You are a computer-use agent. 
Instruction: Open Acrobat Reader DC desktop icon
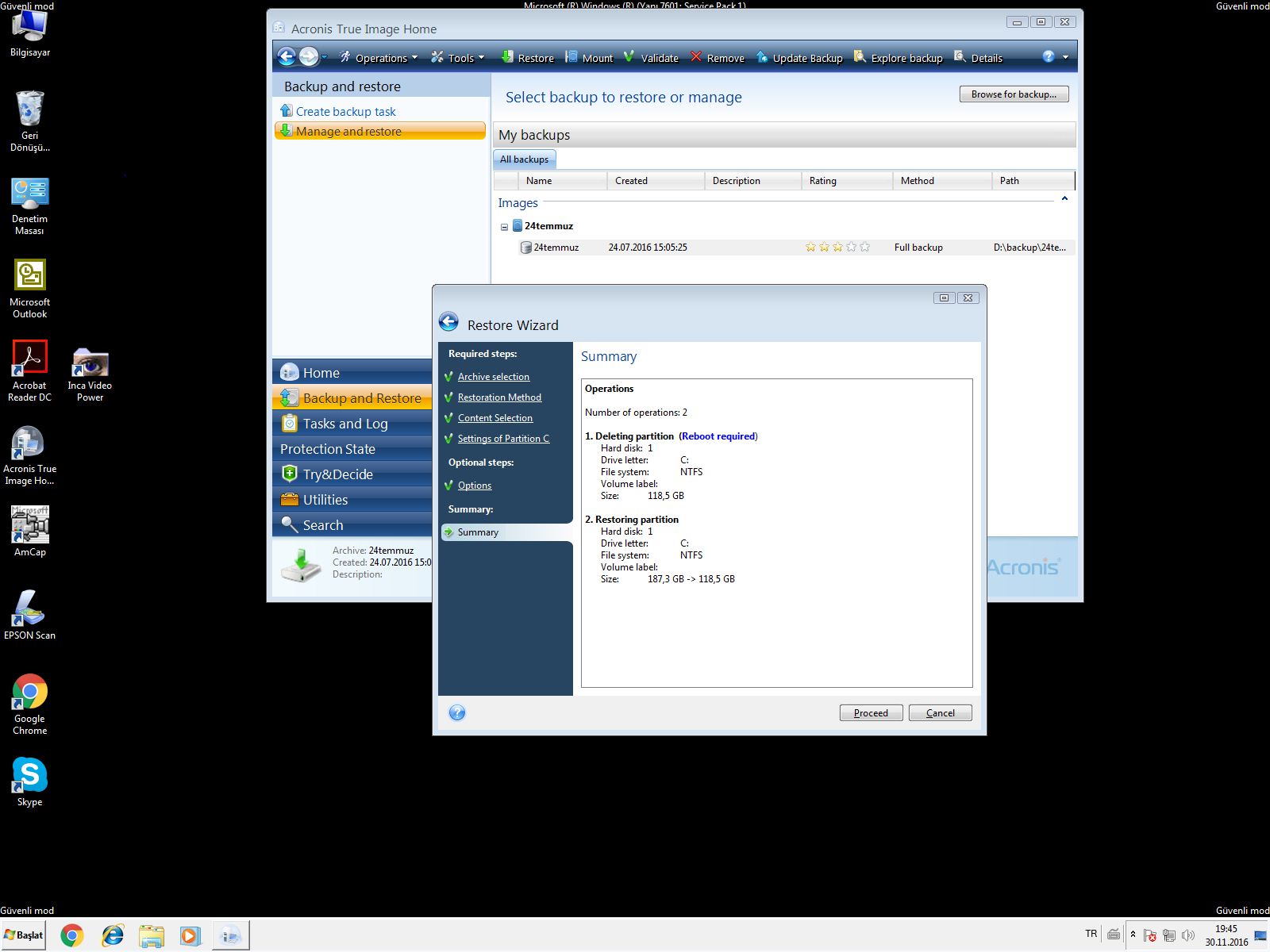point(30,372)
